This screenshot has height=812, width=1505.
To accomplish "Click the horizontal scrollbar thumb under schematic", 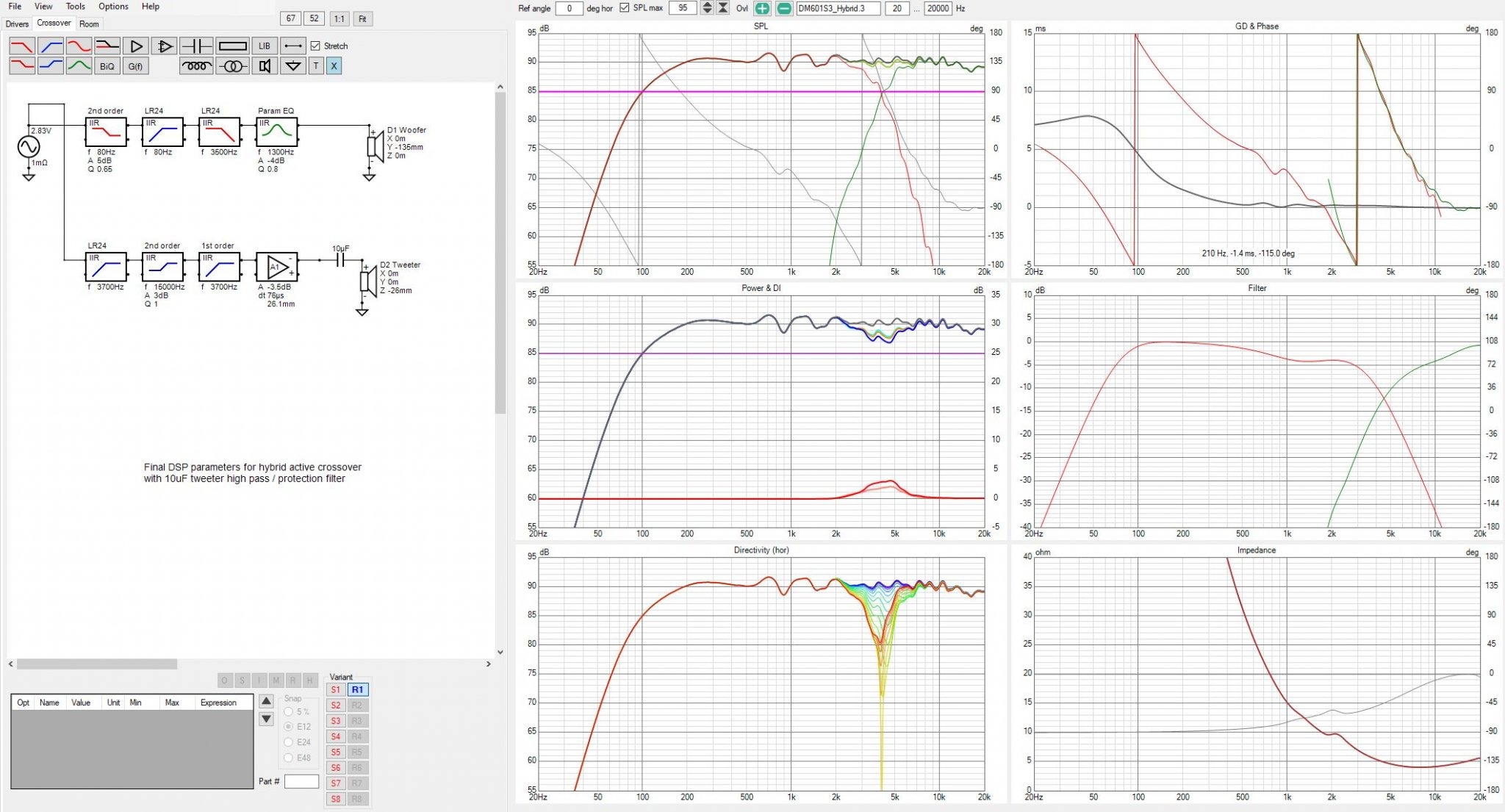I will click(97, 664).
